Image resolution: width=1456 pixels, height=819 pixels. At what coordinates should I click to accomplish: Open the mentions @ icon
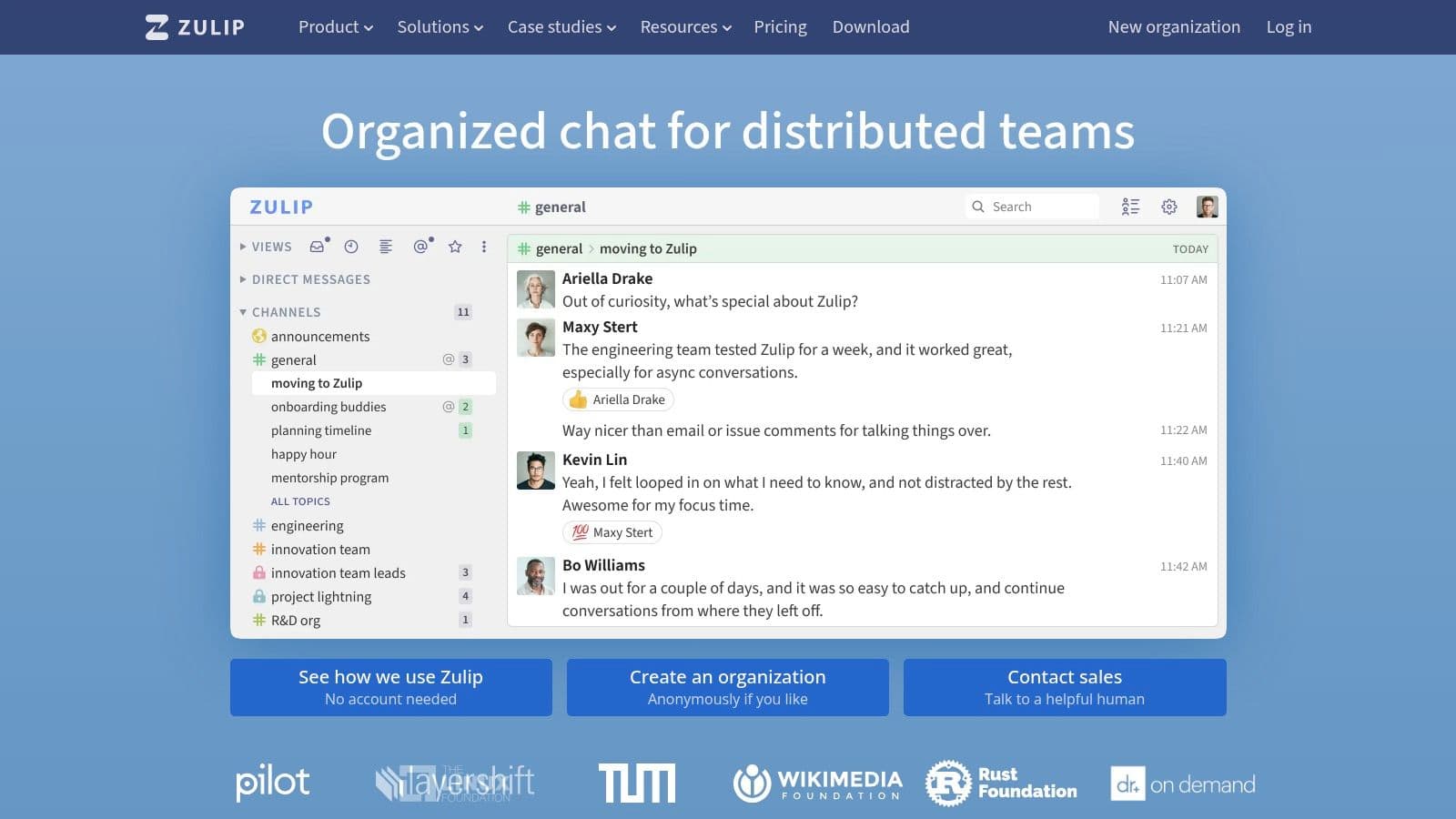coord(420,247)
